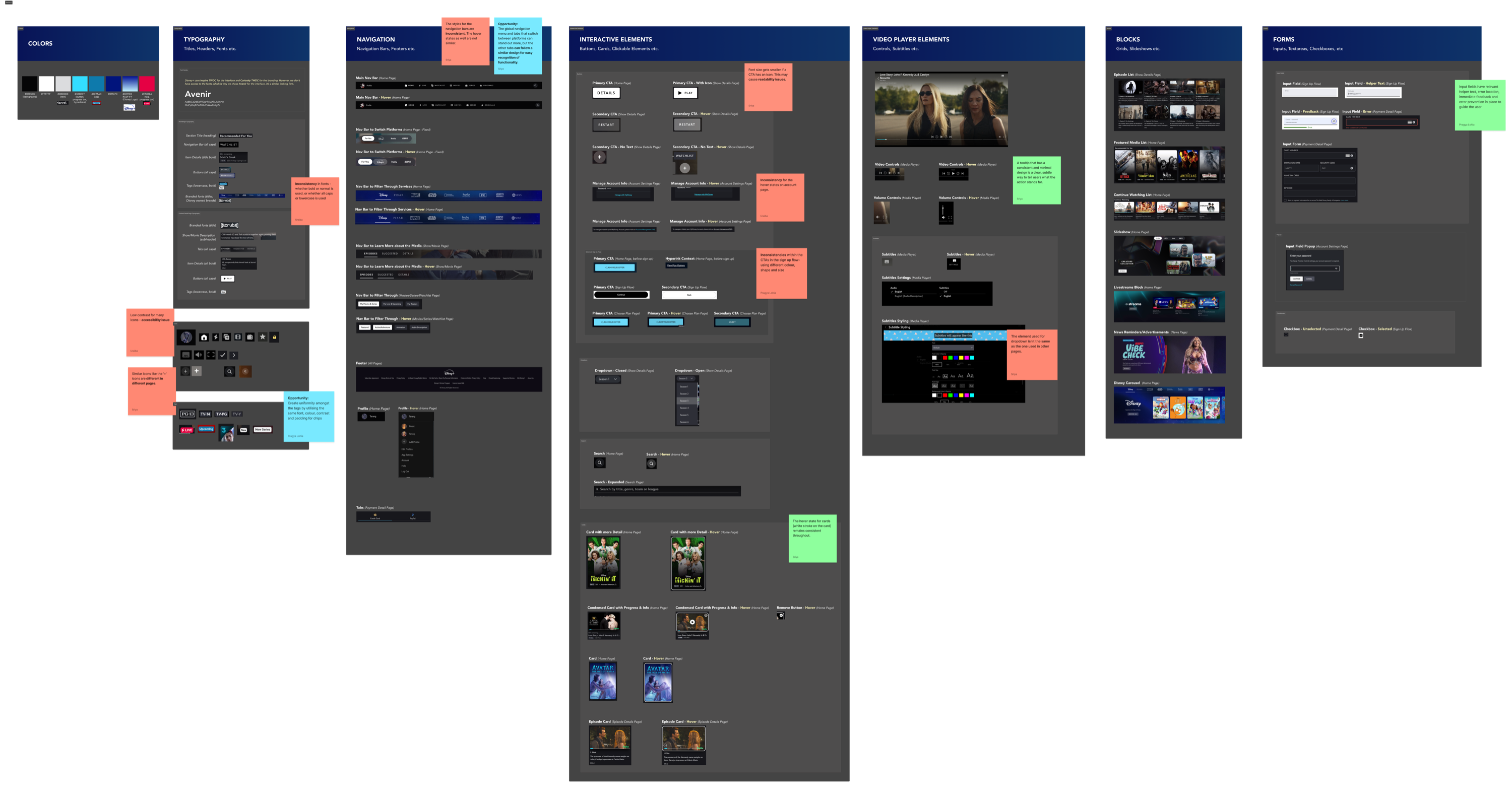
Task: Select English audio in Subtitles Settings
Action: click(x=898, y=292)
